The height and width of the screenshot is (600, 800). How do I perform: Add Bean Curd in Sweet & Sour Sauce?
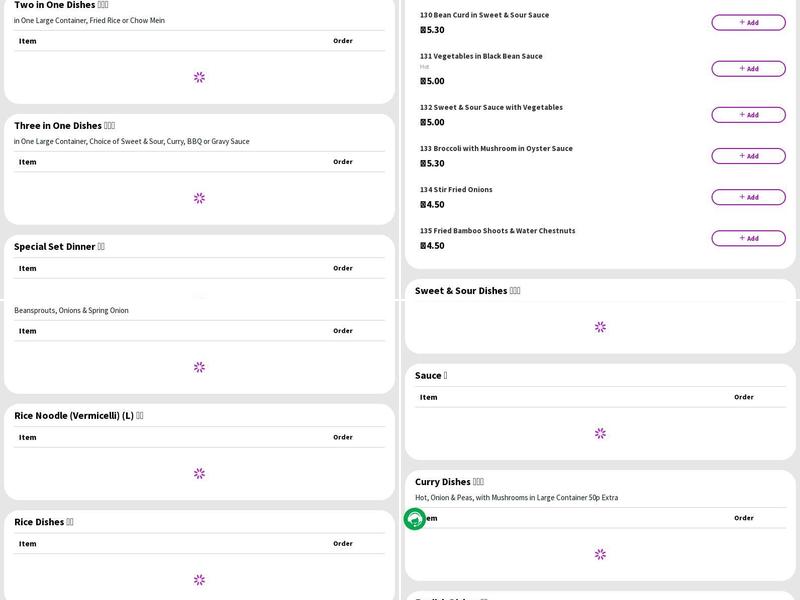tap(748, 22)
